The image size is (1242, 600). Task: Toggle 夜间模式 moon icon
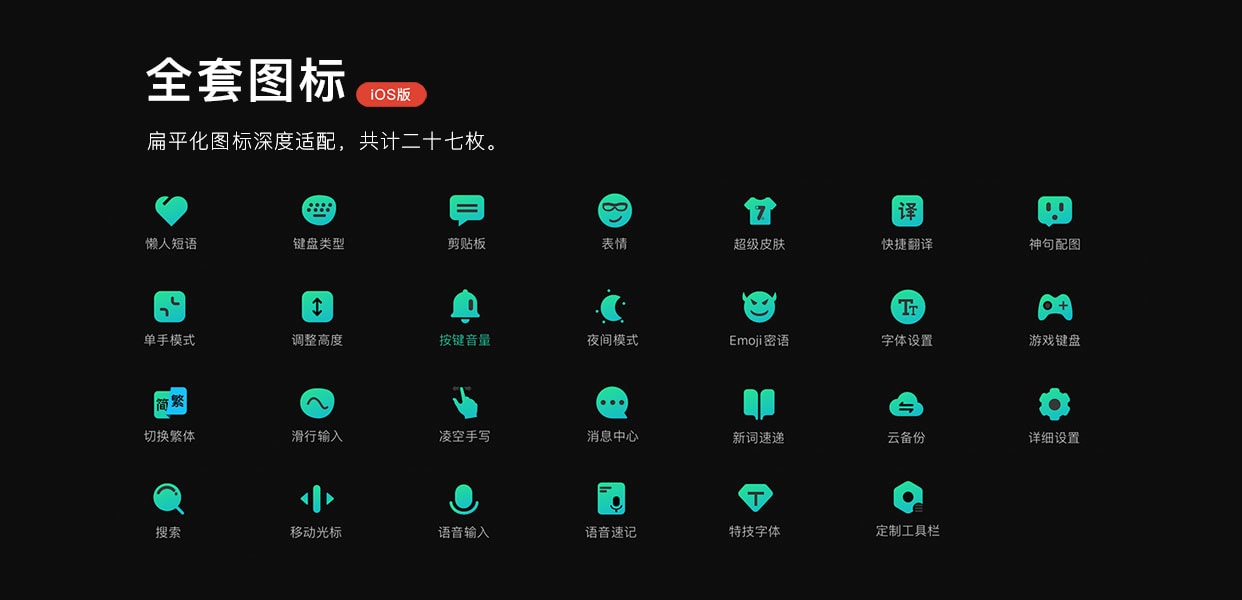612,307
